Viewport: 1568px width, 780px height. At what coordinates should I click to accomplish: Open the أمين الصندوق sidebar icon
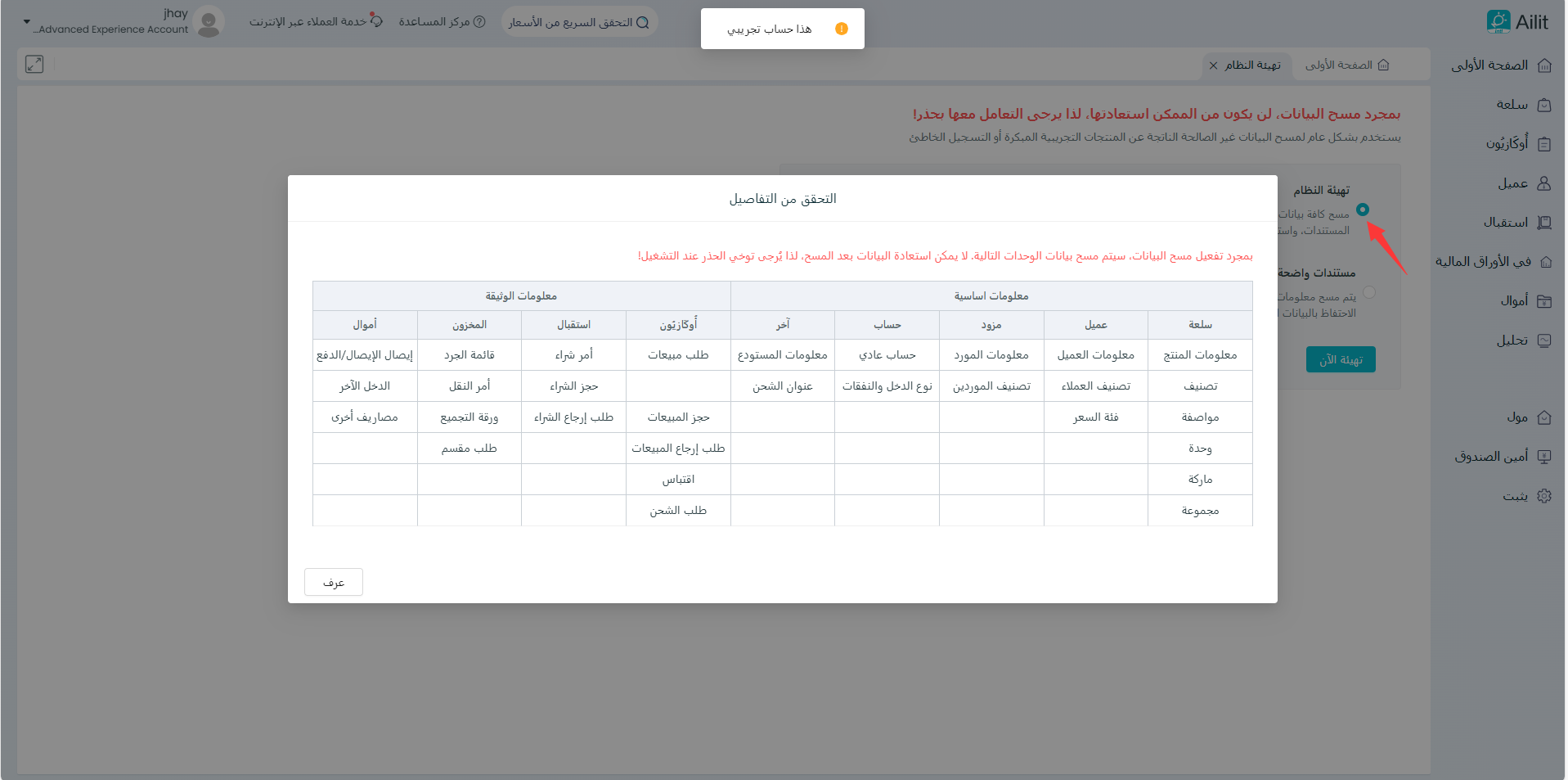click(1544, 457)
